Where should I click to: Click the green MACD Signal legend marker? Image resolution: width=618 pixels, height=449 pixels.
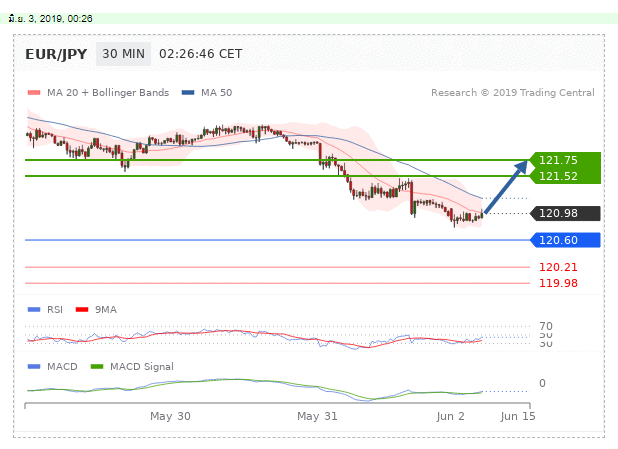click(x=97, y=366)
